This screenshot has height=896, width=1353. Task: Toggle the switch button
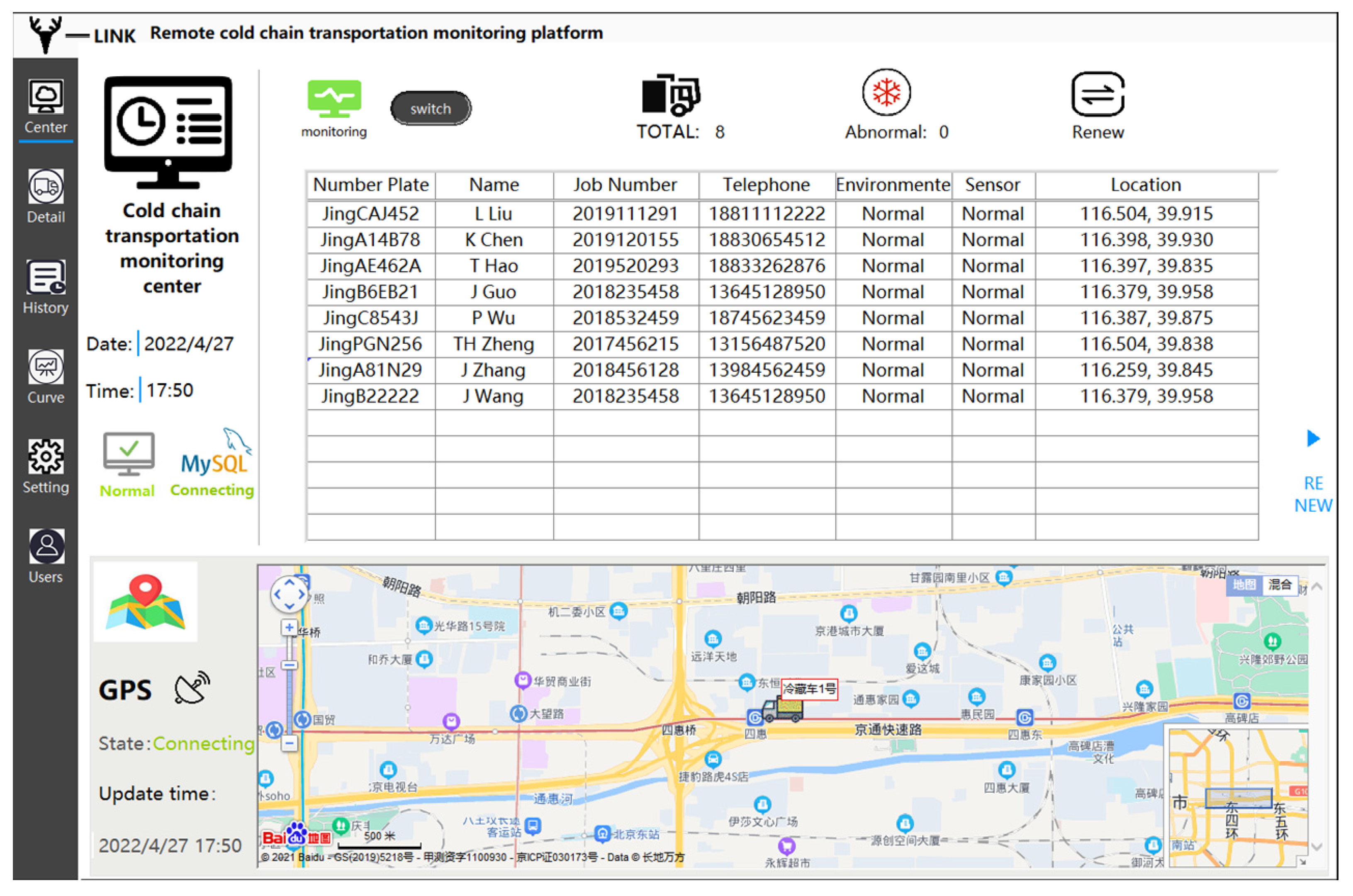click(x=431, y=109)
